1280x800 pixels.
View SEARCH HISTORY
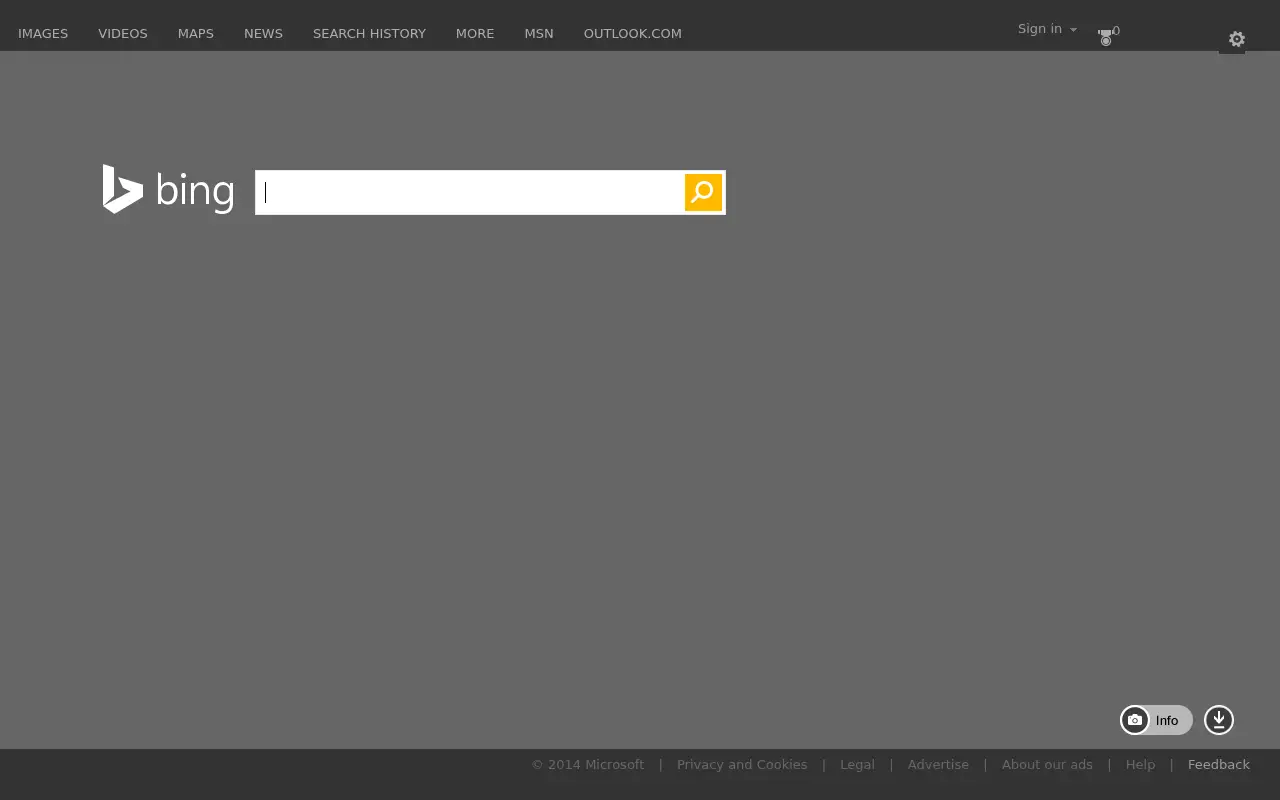369,33
